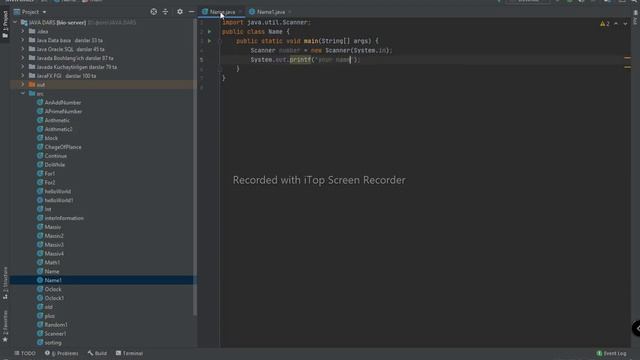Expand the Java Oracle SQL folder
This screenshot has width=640, height=360.
(23, 49)
